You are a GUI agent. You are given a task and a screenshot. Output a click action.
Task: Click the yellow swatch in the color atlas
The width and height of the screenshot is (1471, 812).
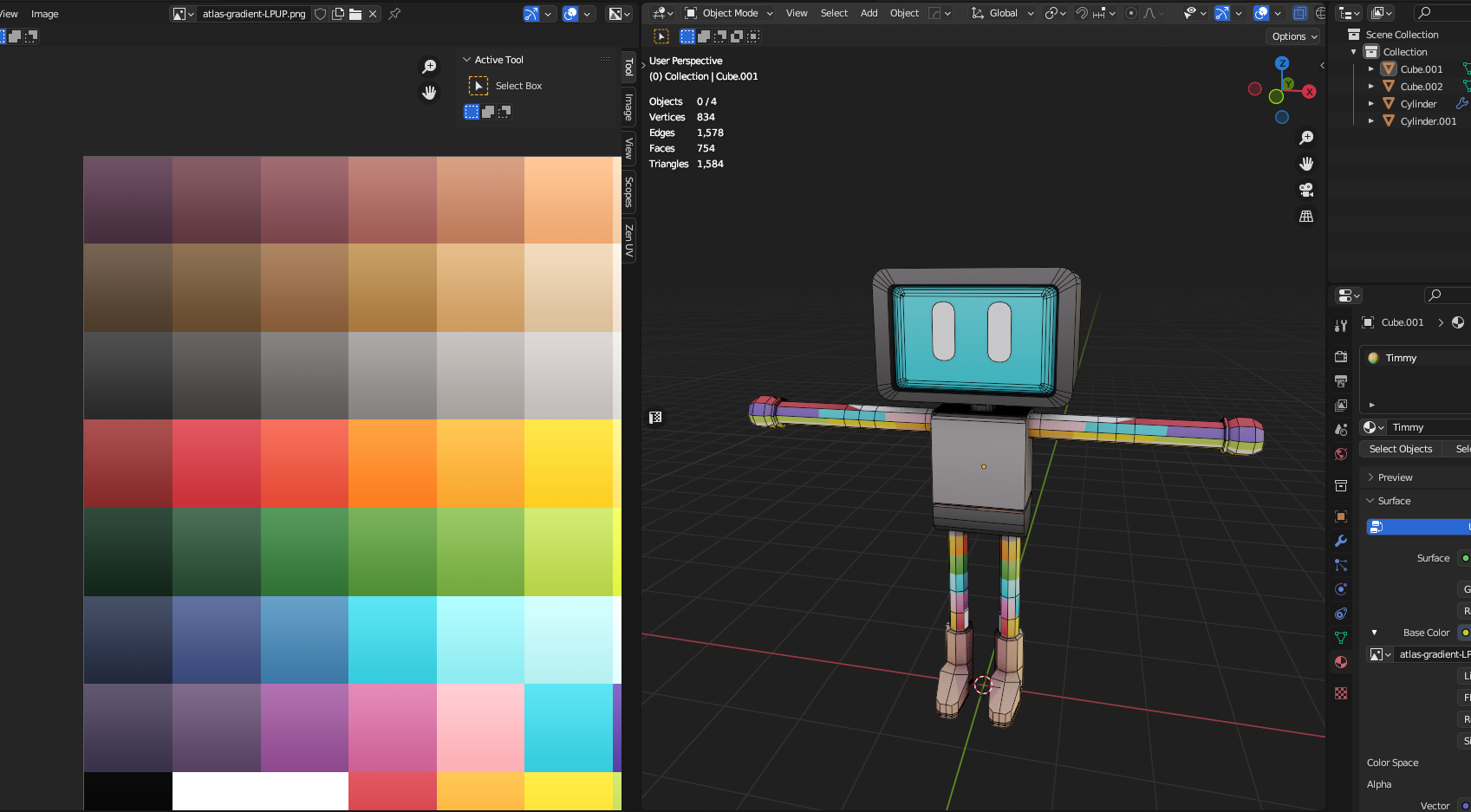pos(568,464)
